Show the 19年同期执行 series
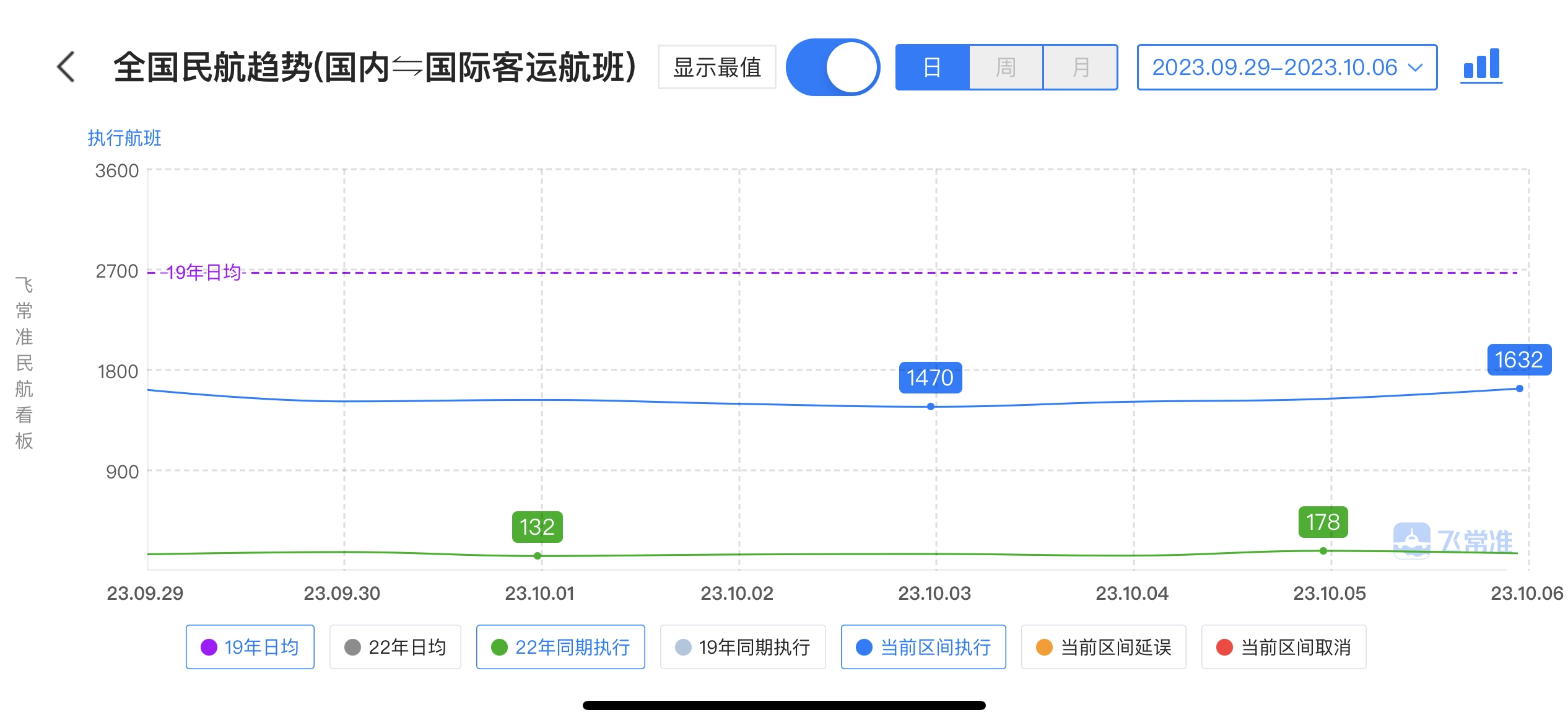Screen dimensions: 1568x725 tap(743, 647)
